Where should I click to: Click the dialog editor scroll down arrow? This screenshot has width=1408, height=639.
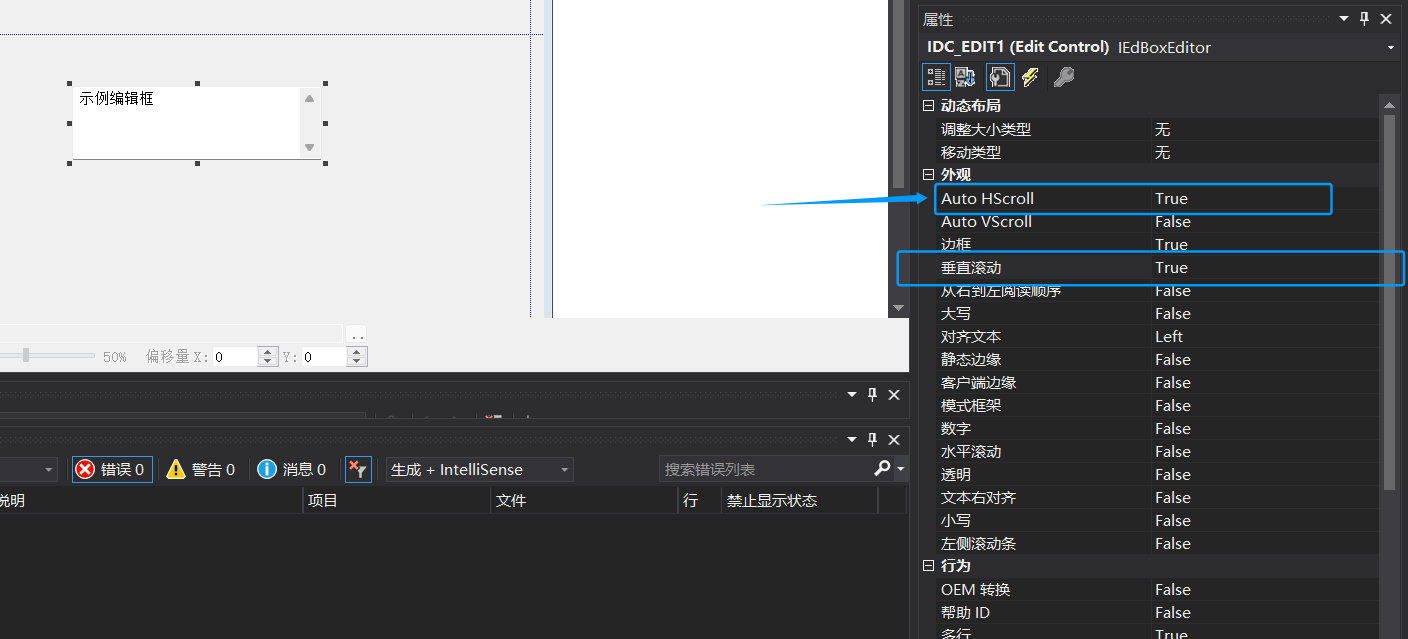(898, 308)
